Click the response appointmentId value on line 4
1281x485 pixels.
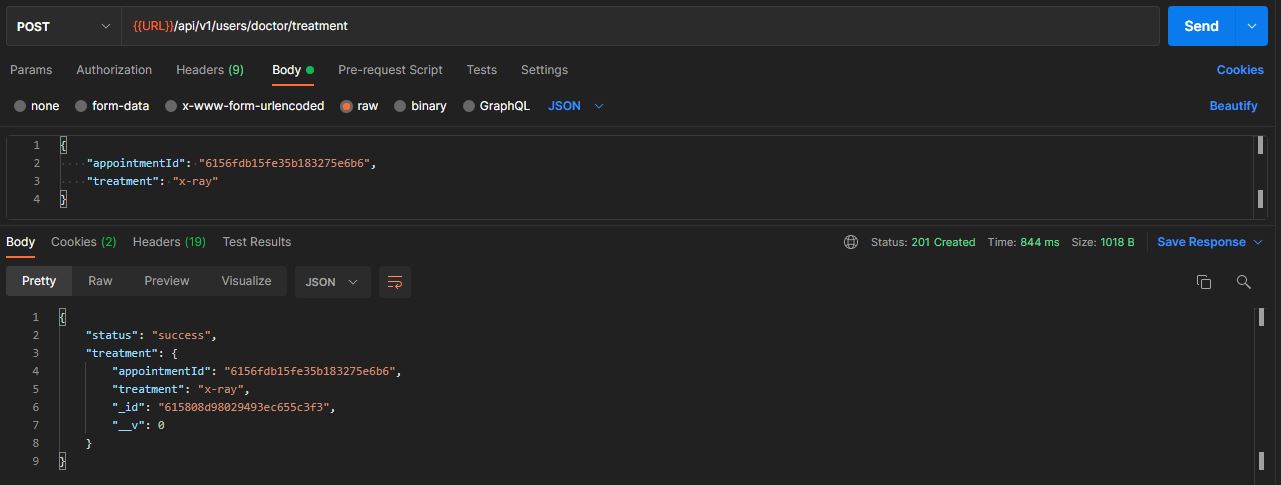point(312,371)
